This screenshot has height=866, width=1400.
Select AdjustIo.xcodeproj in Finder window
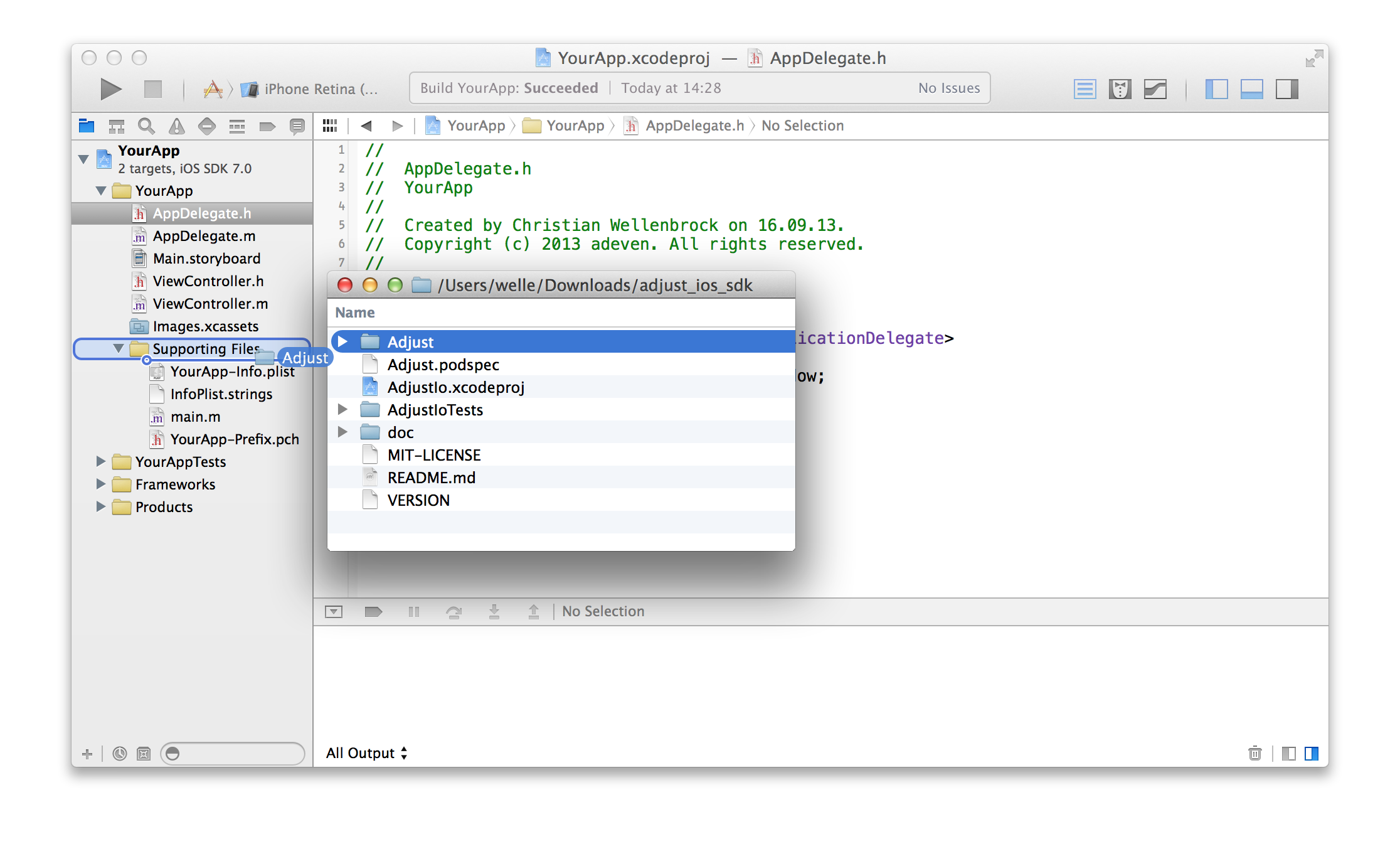click(561, 387)
